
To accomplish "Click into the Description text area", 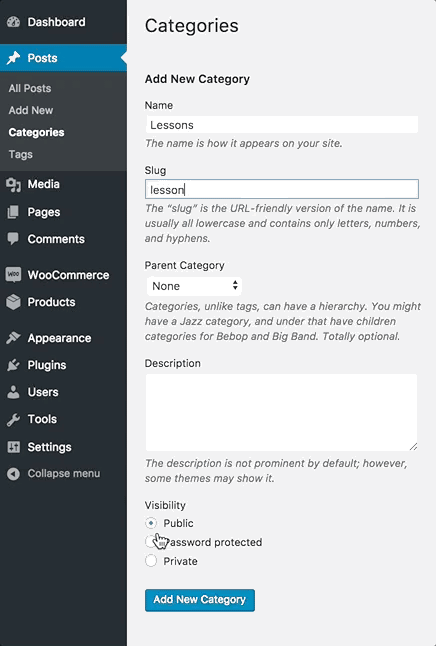I will tap(281, 412).
